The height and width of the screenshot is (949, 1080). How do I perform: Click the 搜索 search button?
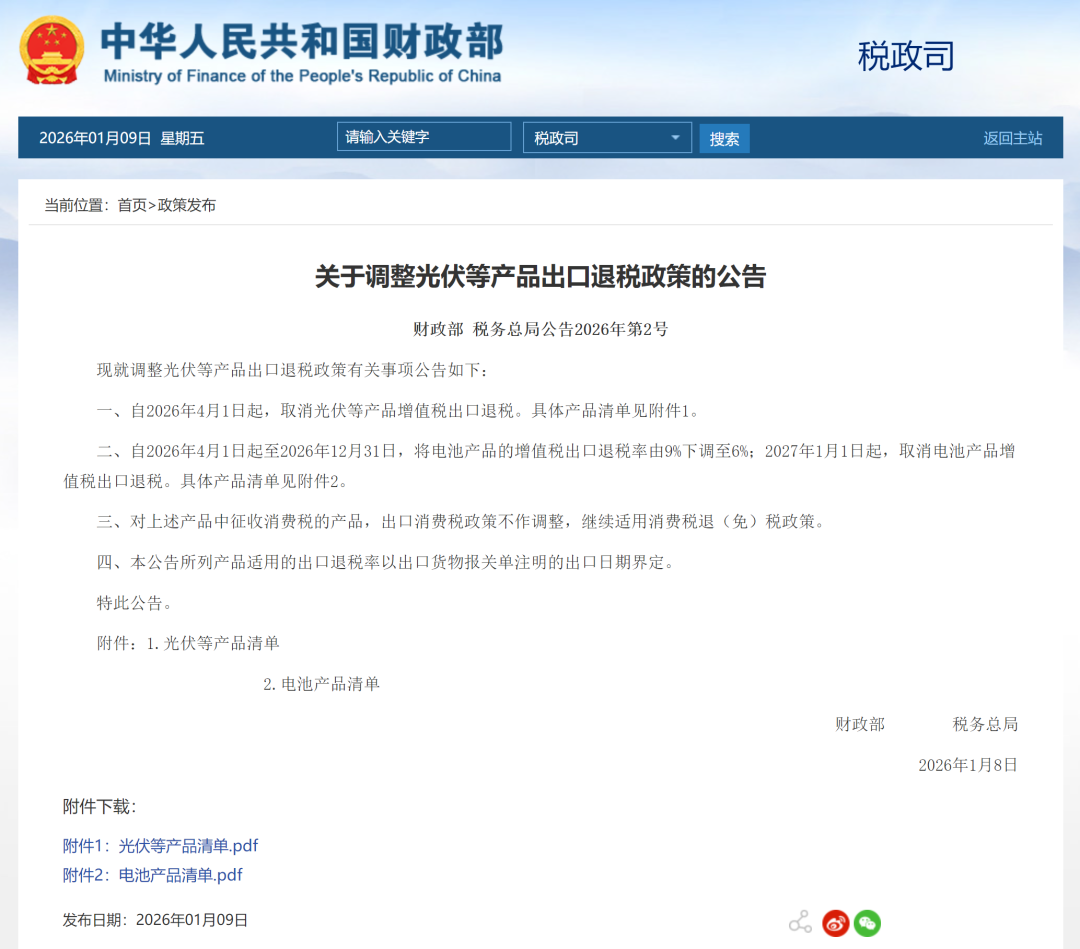(x=723, y=137)
